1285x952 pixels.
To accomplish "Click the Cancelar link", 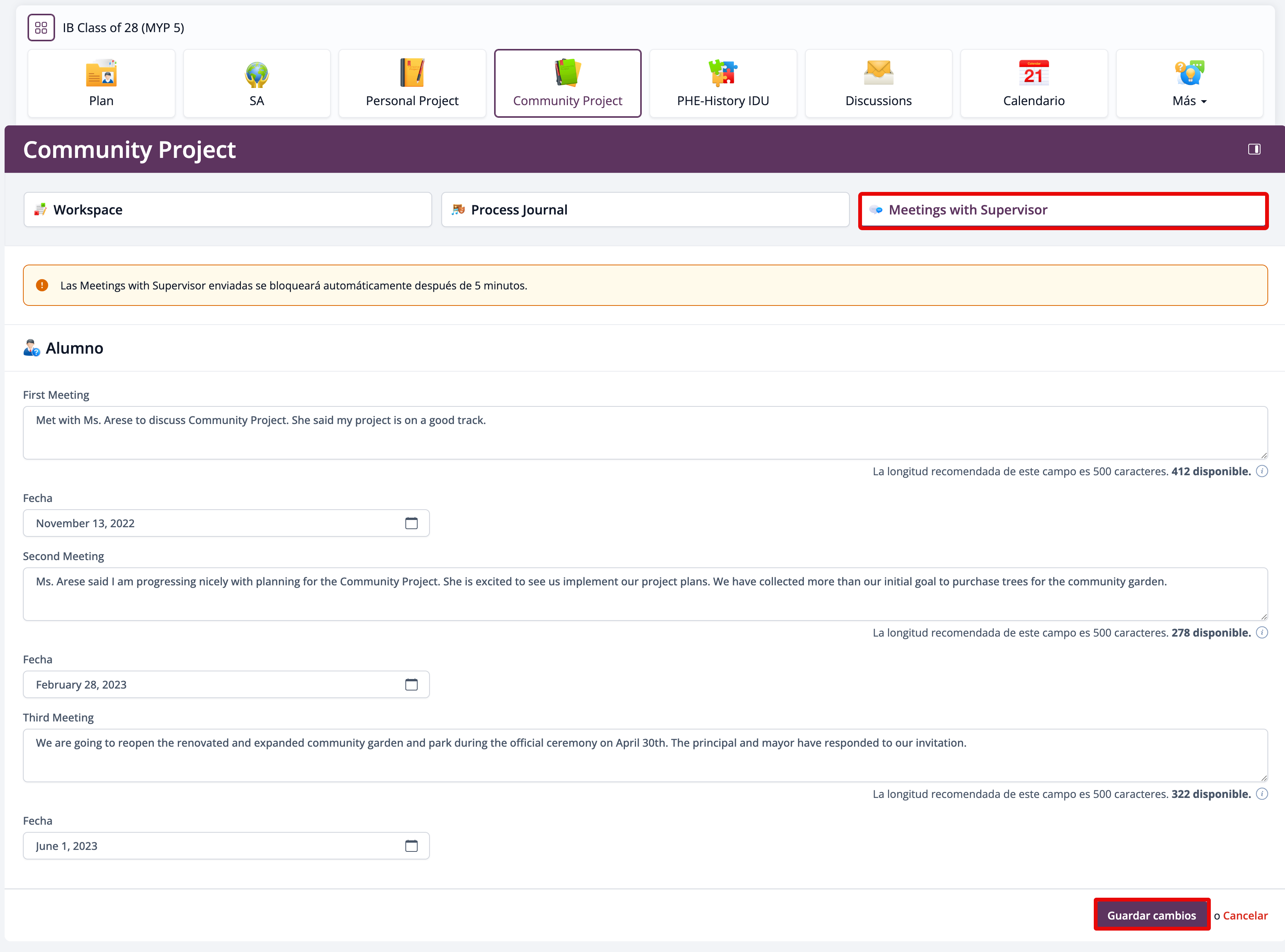I will [1244, 915].
